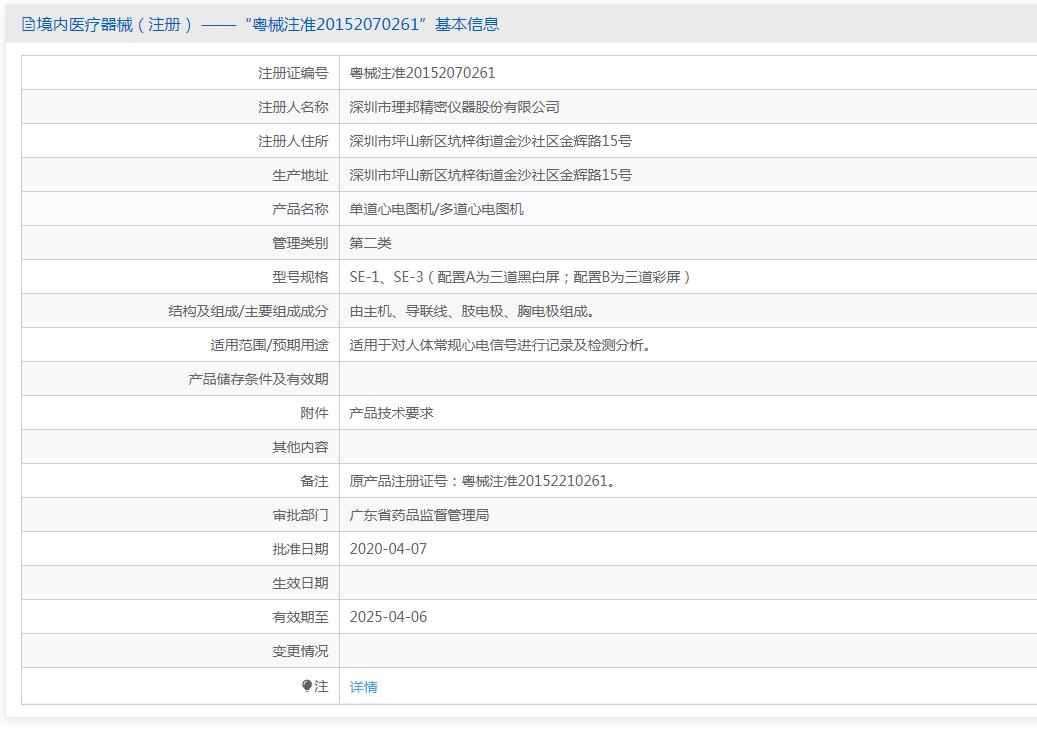The width and height of the screenshot is (1037, 729).
Task: Click the expiry date 2025-04-06
Action: 388,617
